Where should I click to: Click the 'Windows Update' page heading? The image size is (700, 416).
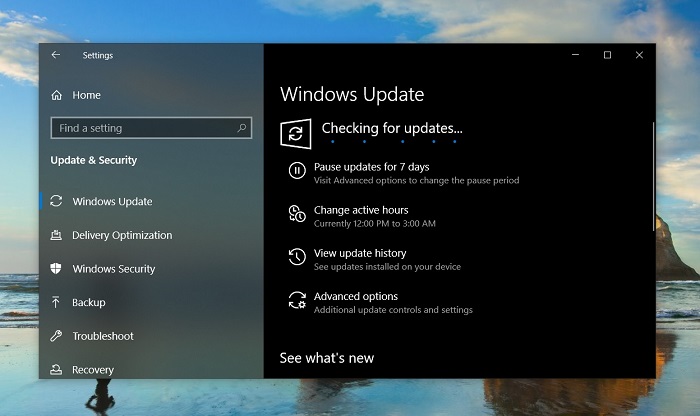coord(352,94)
